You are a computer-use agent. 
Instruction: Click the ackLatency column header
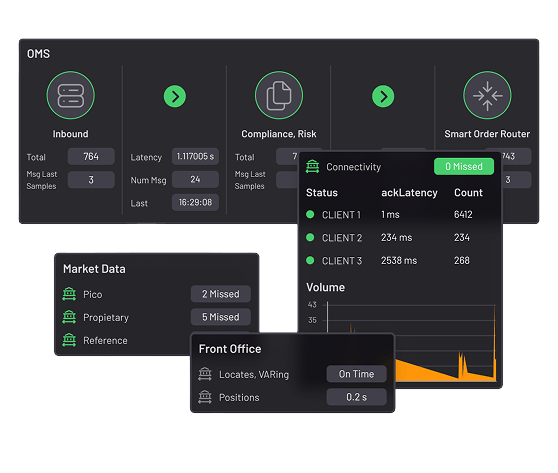(409, 193)
